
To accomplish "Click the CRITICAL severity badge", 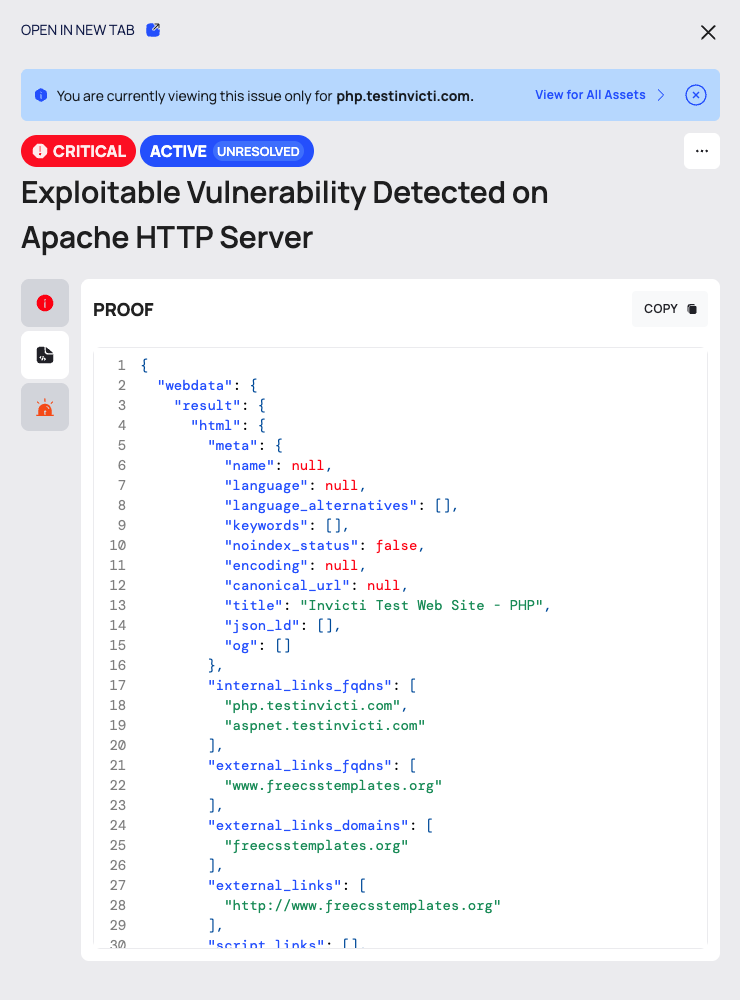I will tap(78, 151).
